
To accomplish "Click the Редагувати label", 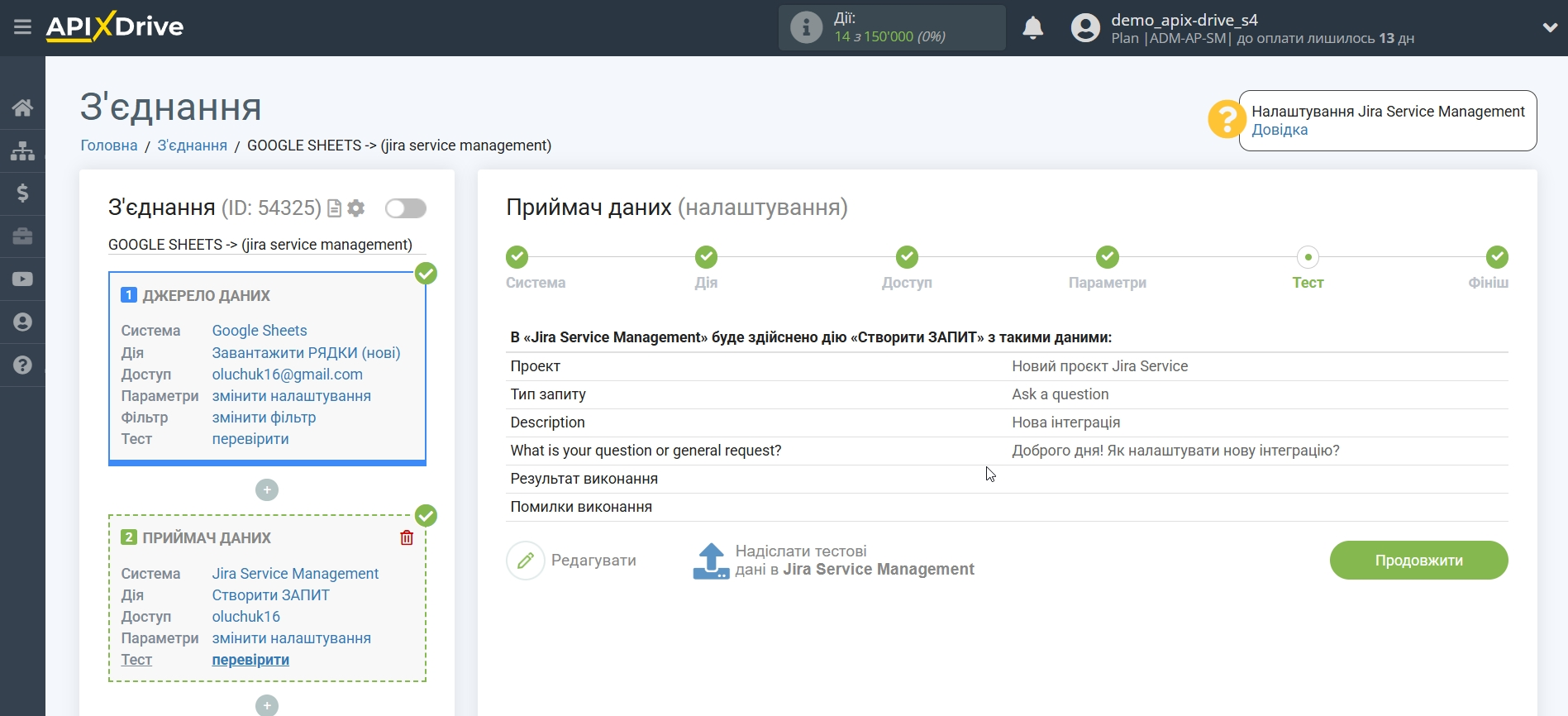I will click(x=593, y=561).
